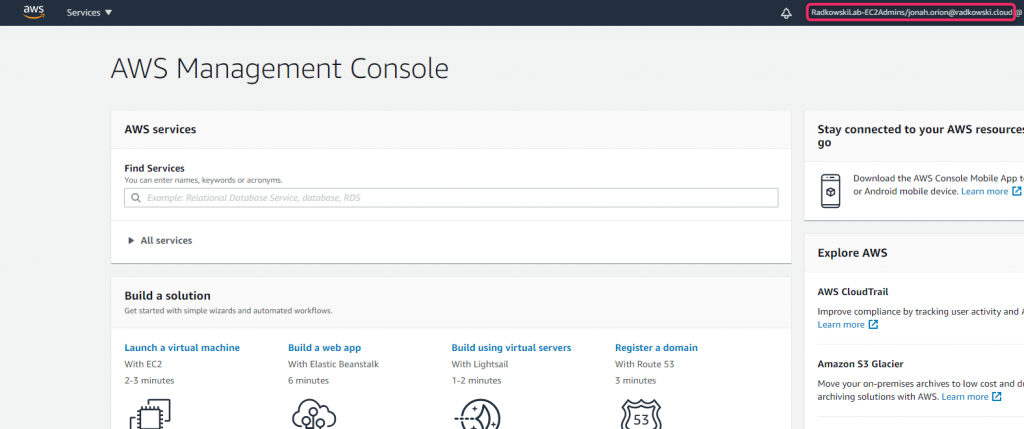1024x429 pixels.
Task: Open Learn more under Amazon S3 Glacier
Action: pyautogui.click(x=965, y=396)
